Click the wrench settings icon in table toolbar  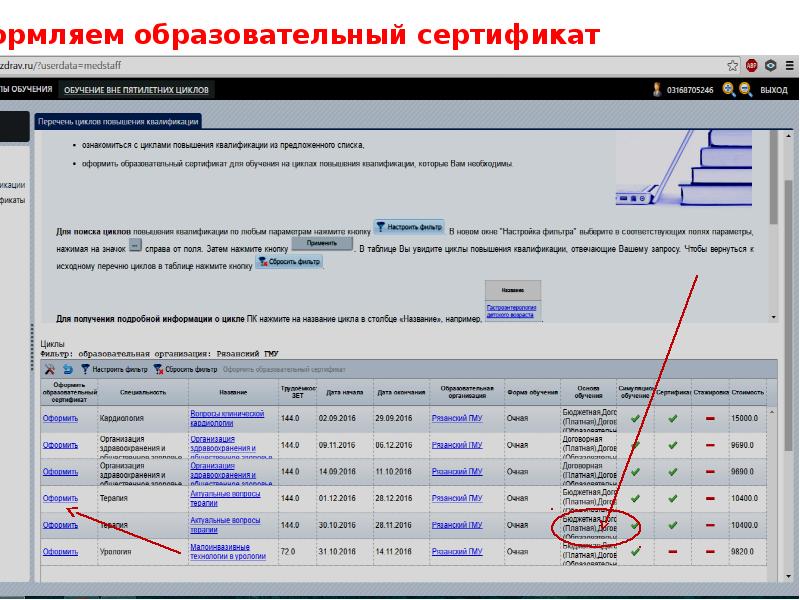point(50,369)
